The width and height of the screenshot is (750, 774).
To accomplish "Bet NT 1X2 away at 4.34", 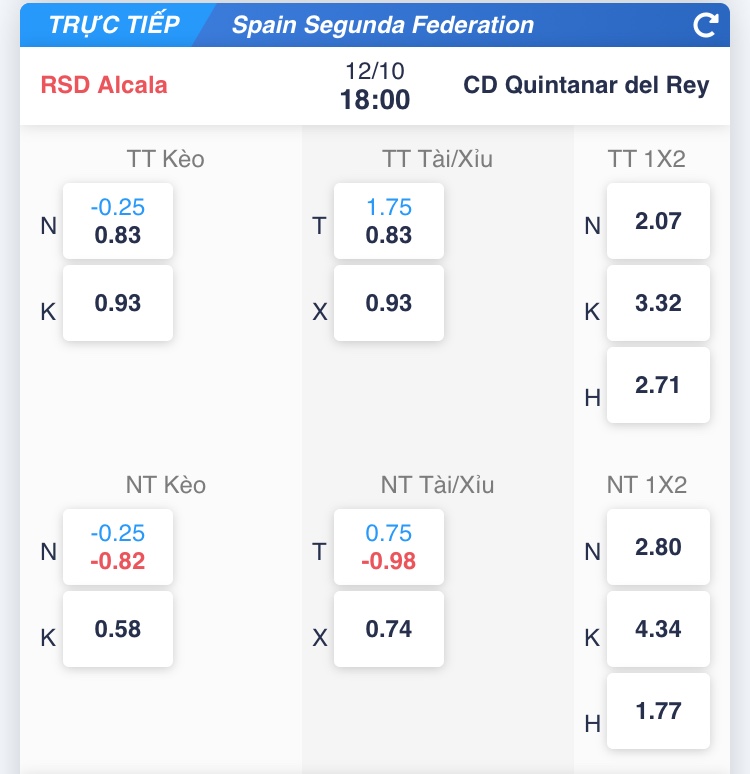I will pyautogui.click(x=658, y=629).
